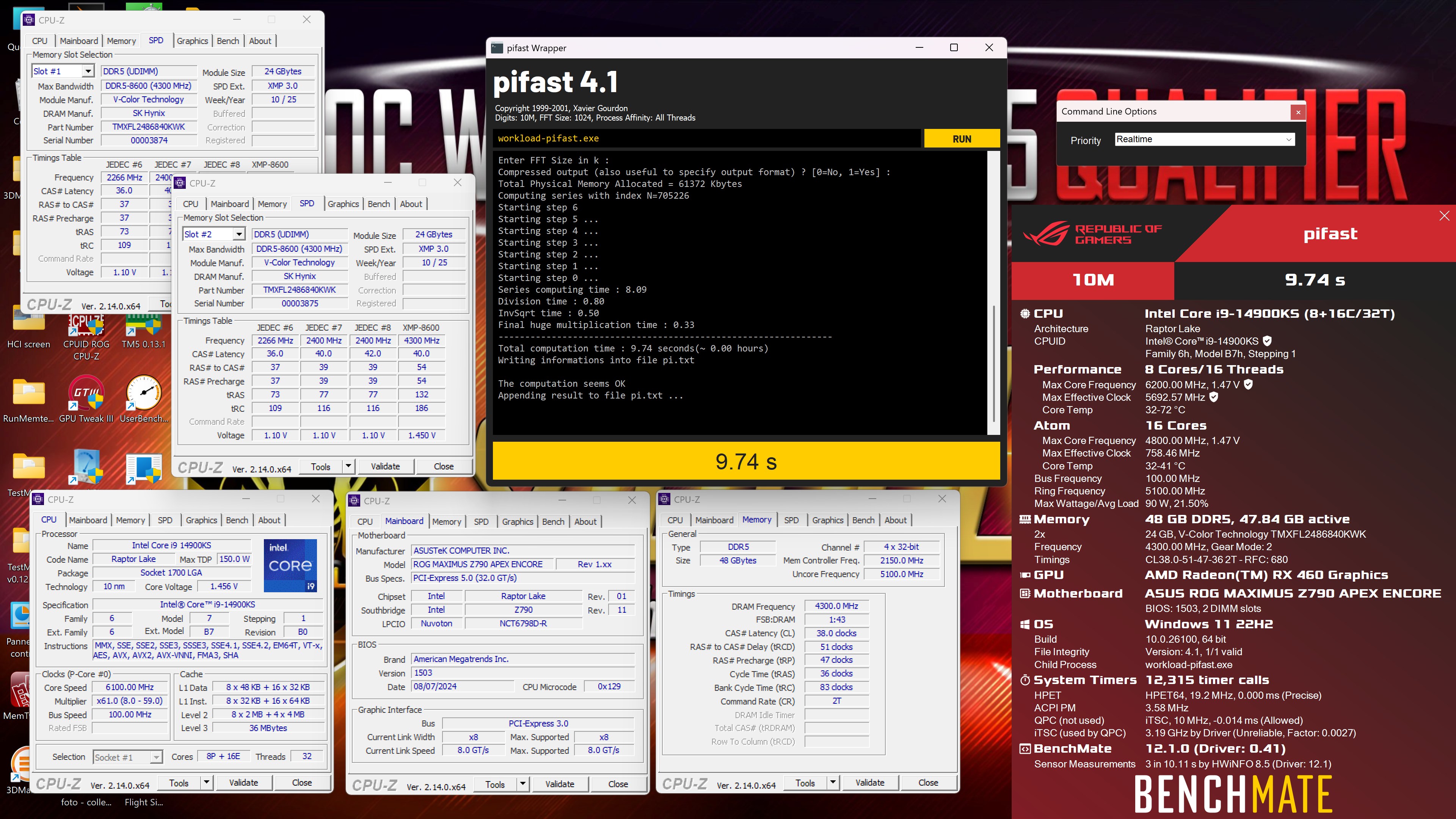This screenshot has height=819, width=1456.
Task: Expand Tools arrow in Mainboard CPU-Z window
Action: (x=523, y=784)
